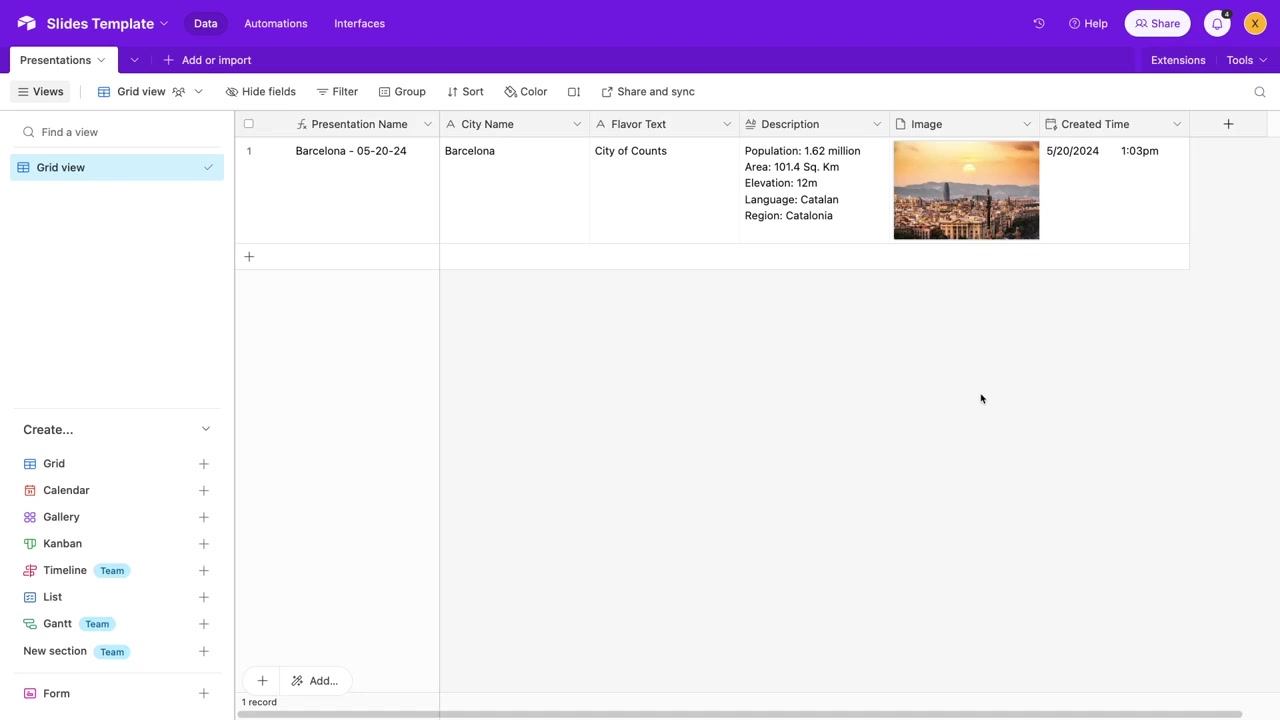The width and height of the screenshot is (1280, 720).
Task: Open the Flavor Text field menu
Action: 727,124
